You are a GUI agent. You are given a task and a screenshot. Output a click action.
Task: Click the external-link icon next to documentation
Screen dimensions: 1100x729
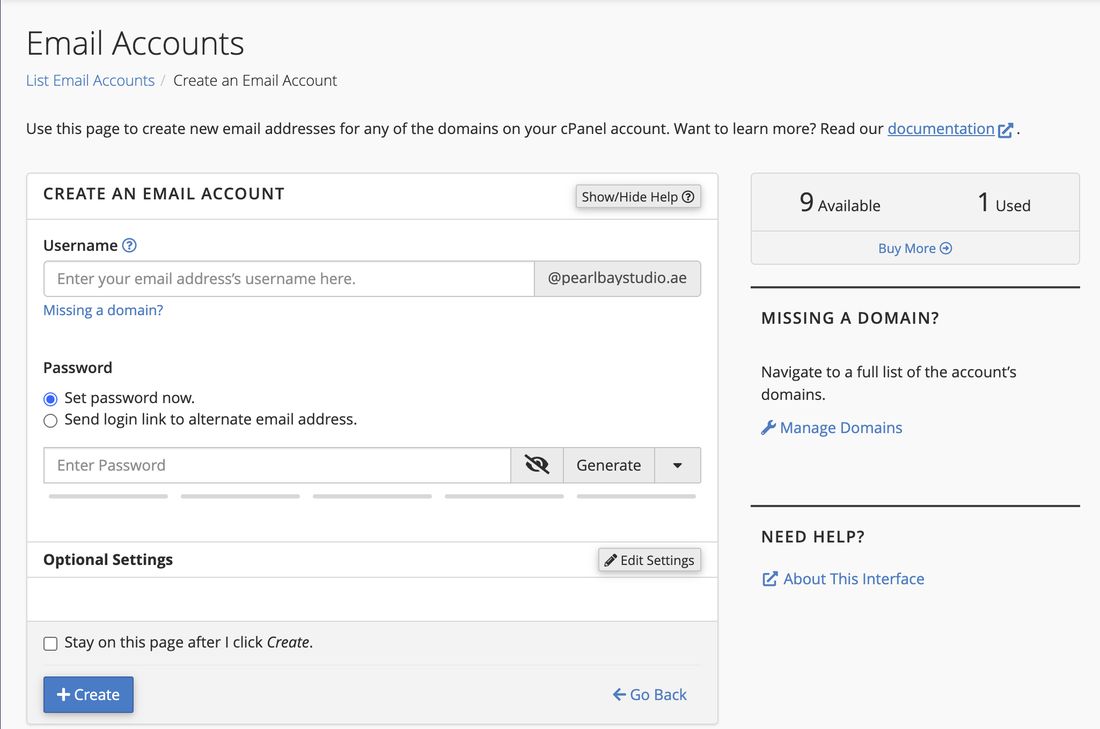[x=1005, y=130]
